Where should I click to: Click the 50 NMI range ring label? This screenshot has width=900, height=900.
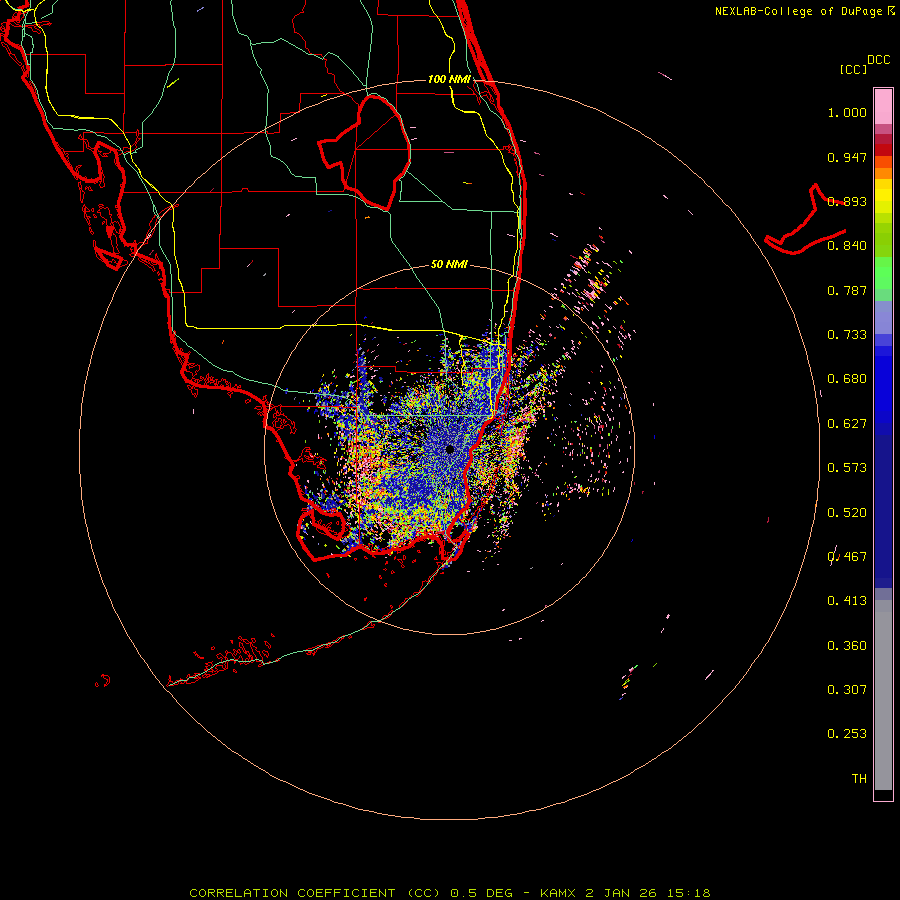(x=449, y=265)
